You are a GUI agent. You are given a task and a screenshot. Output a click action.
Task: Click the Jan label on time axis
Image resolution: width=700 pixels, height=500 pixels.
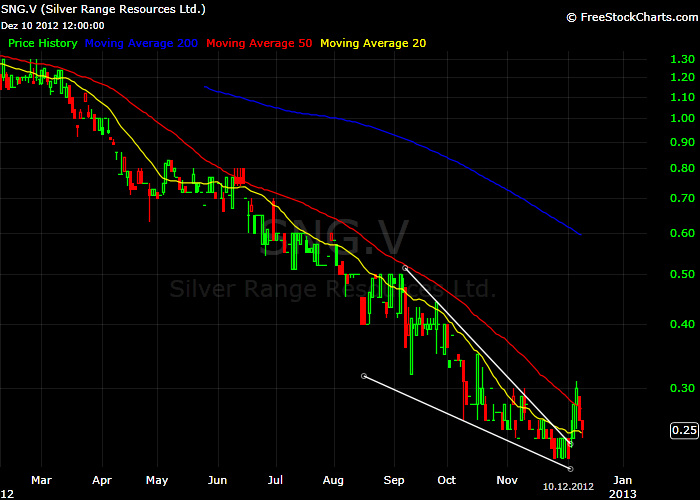(x=623, y=480)
